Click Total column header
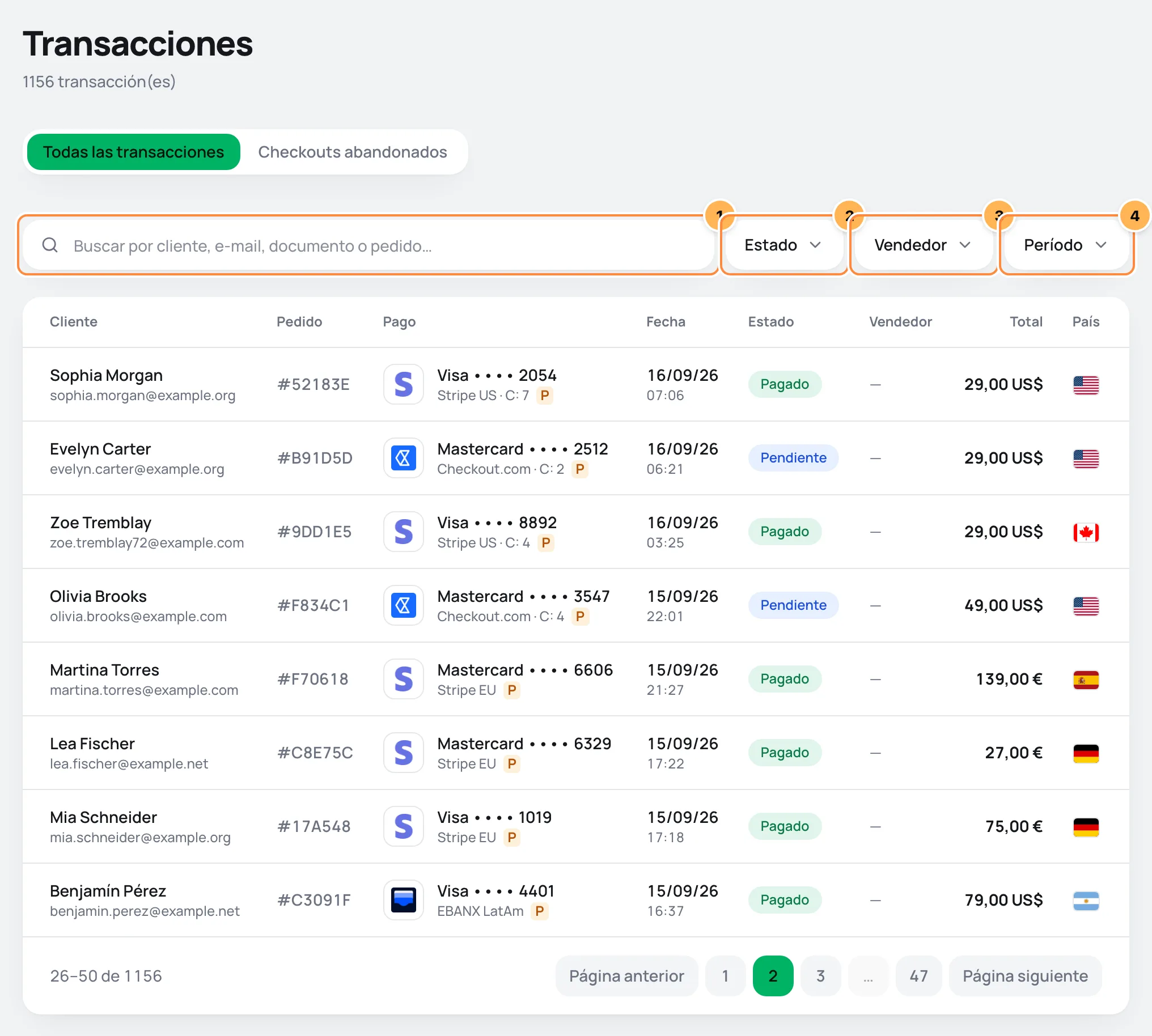Screen dimensions: 1152x1036 pyautogui.click(x=1026, y=321)
